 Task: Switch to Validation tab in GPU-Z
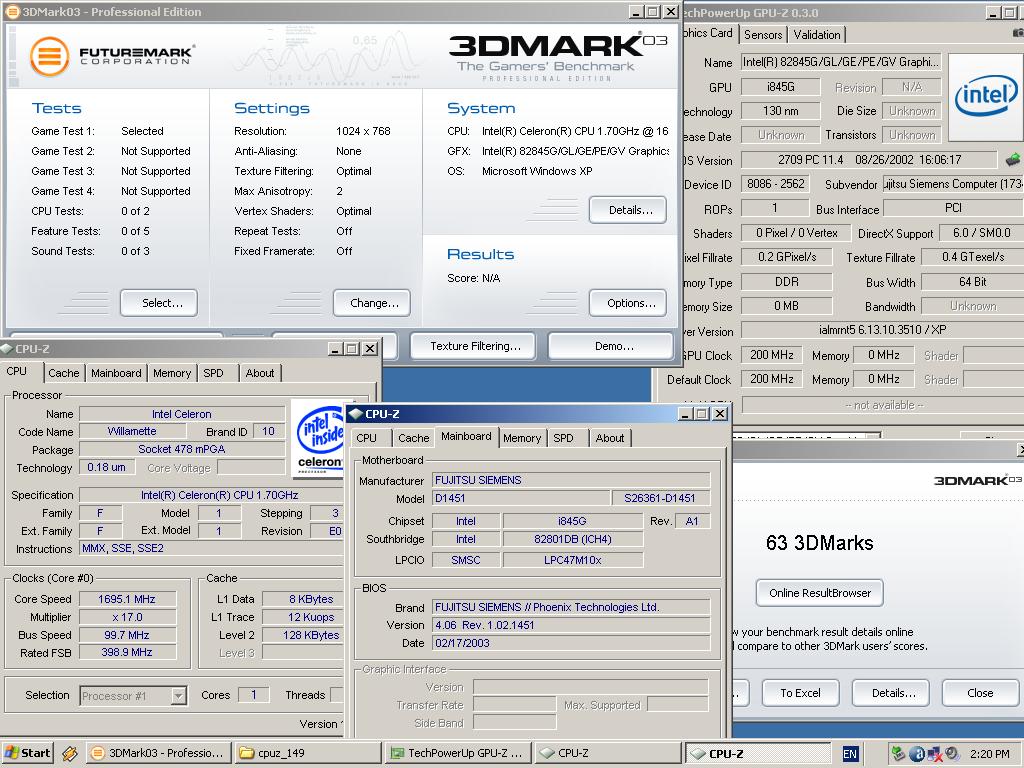817,35
